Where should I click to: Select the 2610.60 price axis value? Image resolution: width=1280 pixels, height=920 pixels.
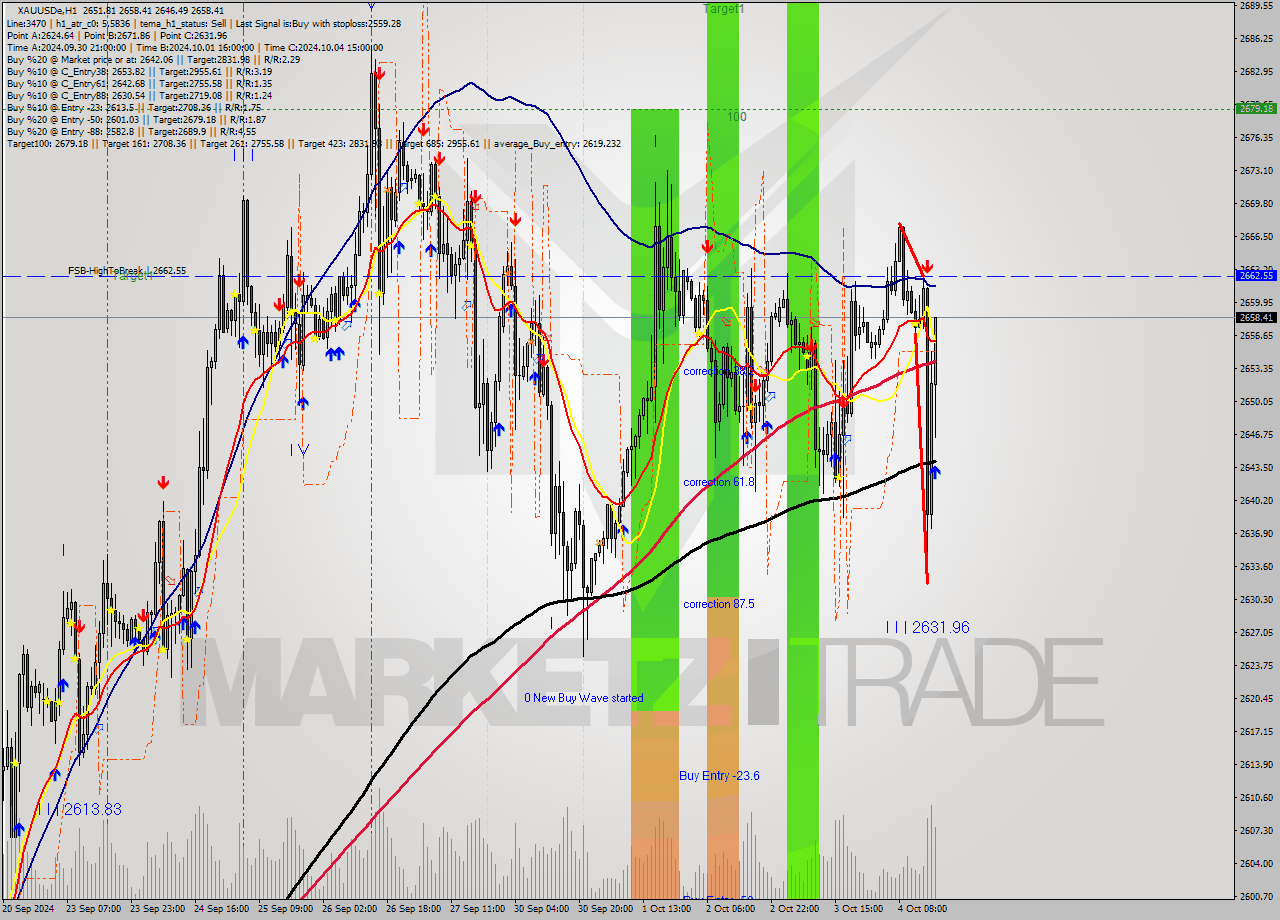point(1255,797)
